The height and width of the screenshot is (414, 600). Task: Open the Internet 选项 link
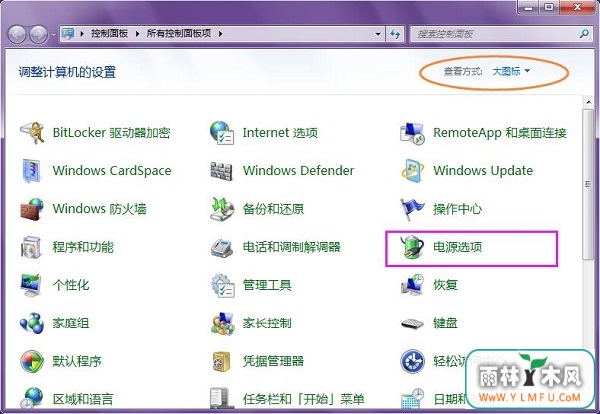280,133
